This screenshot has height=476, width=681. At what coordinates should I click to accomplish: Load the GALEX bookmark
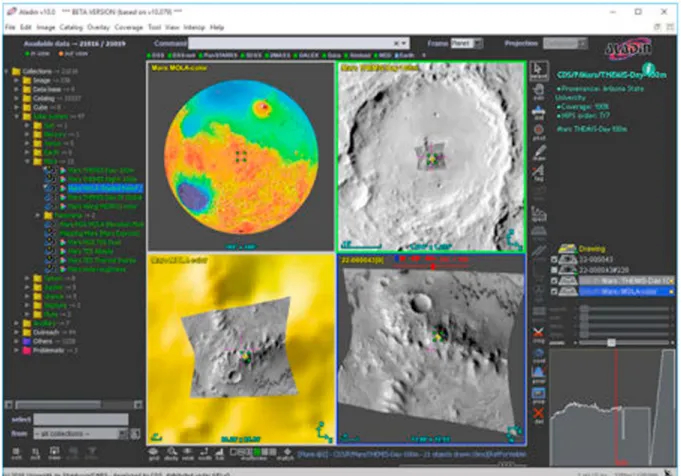pos(306,55)
